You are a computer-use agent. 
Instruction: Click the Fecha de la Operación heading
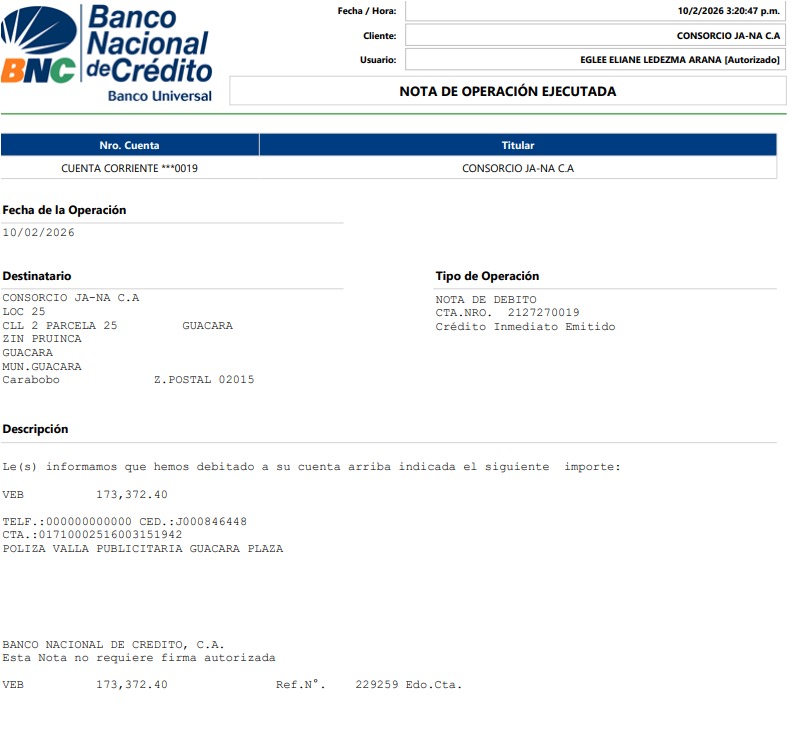[x=64, y=210]
